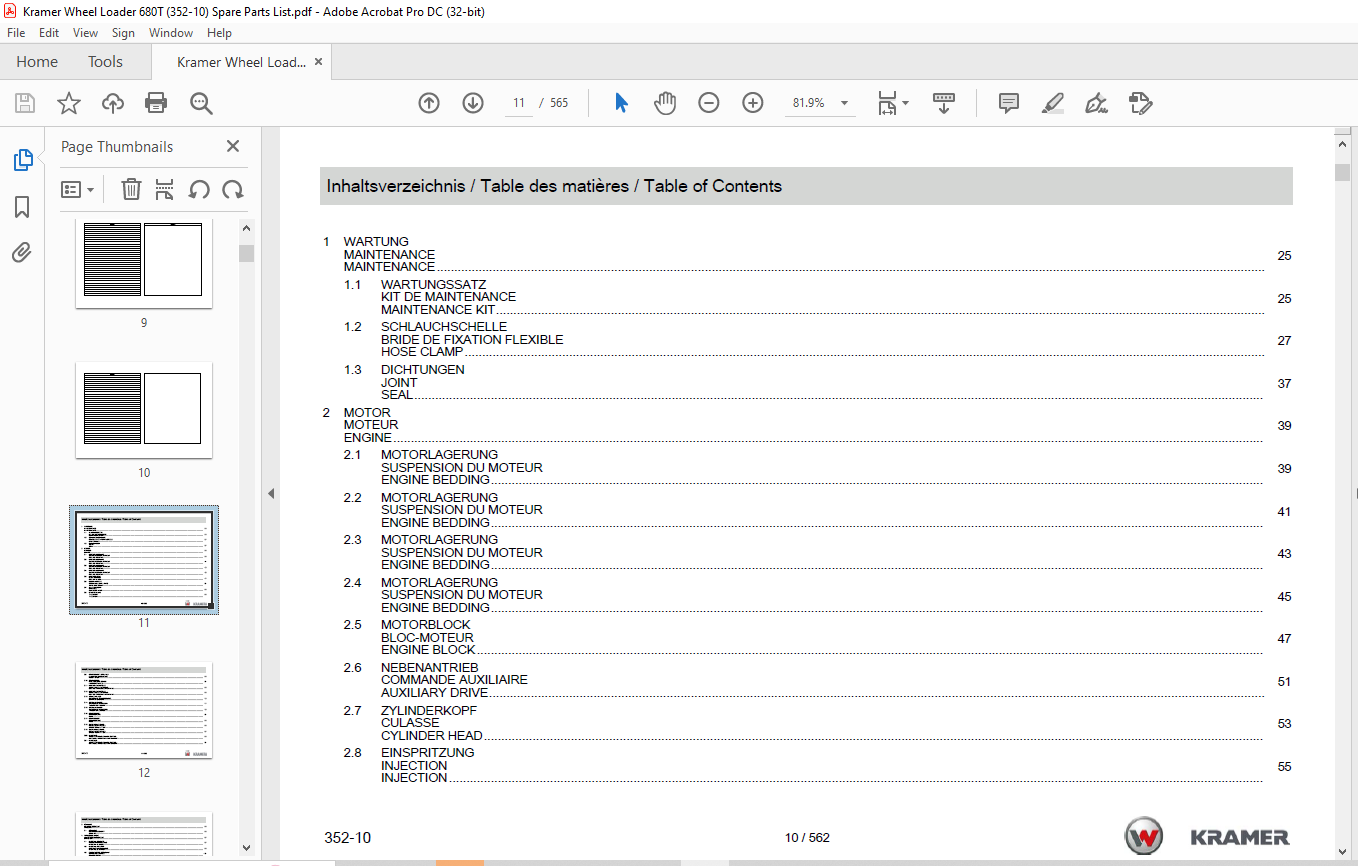Click the 2.5 MOTORBLOCK contents entry
This screenshot has width=1358, height=866.
point(817,637)
